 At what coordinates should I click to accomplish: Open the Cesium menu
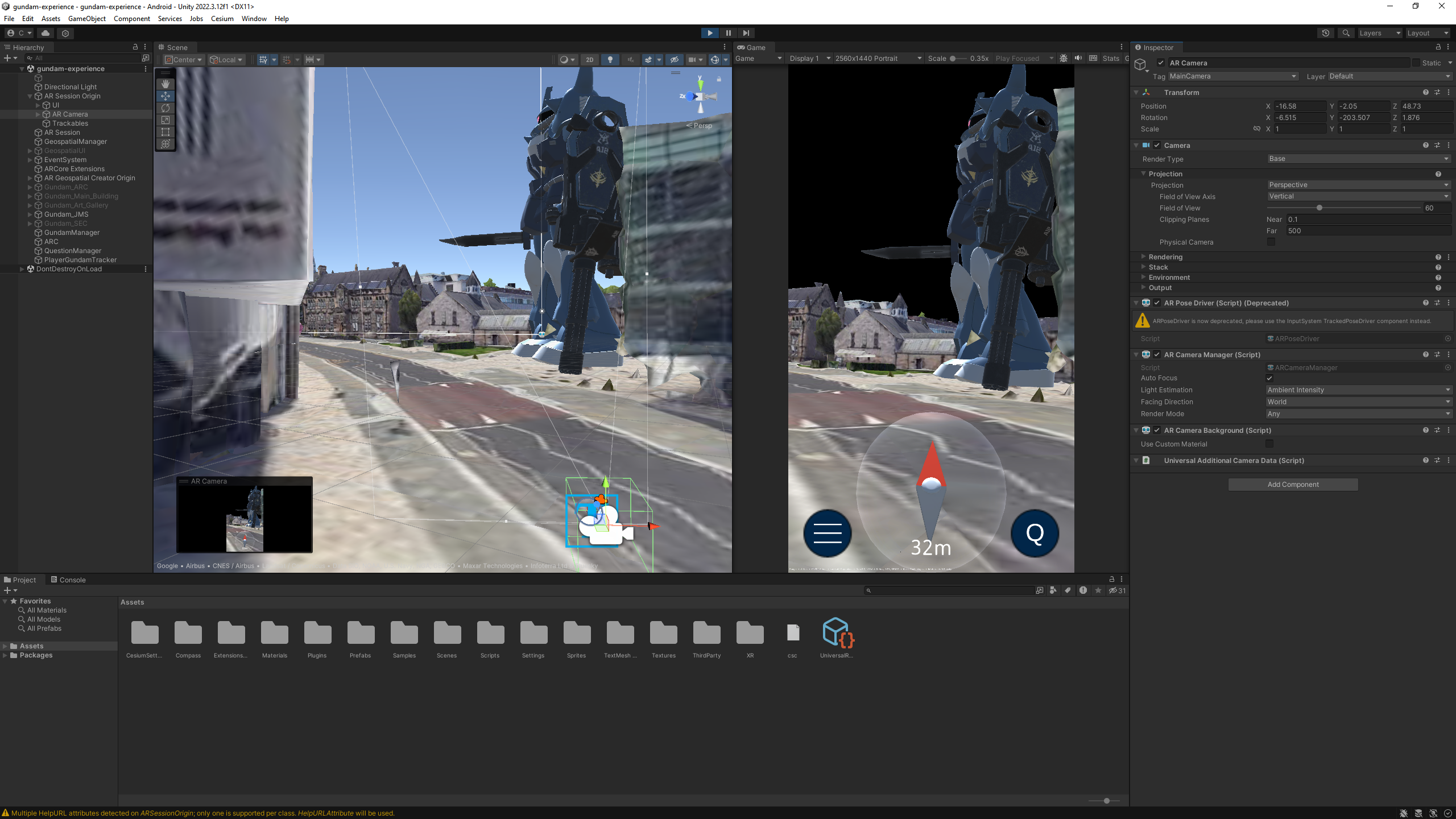[222, 18]
